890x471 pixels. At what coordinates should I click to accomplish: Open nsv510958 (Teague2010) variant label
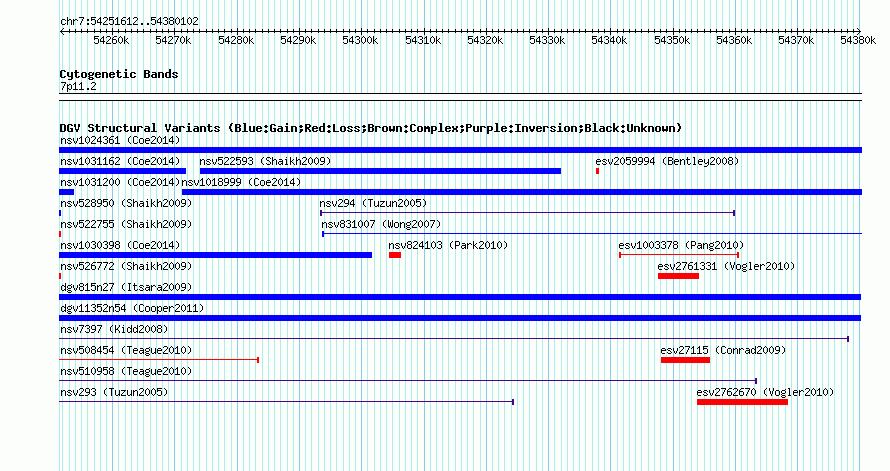coord(126,371)
